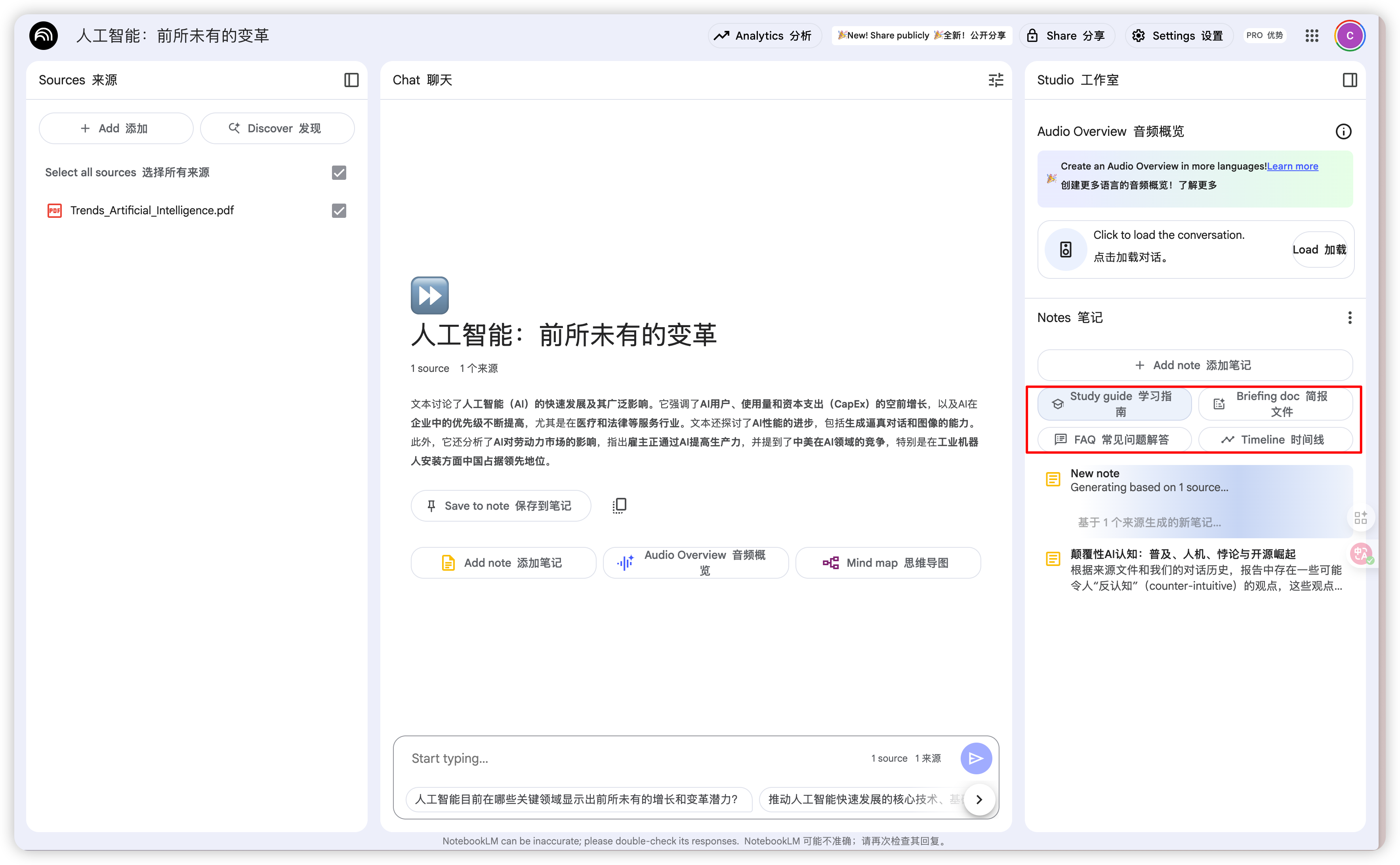Click the PDF file icon

(54, 211)
